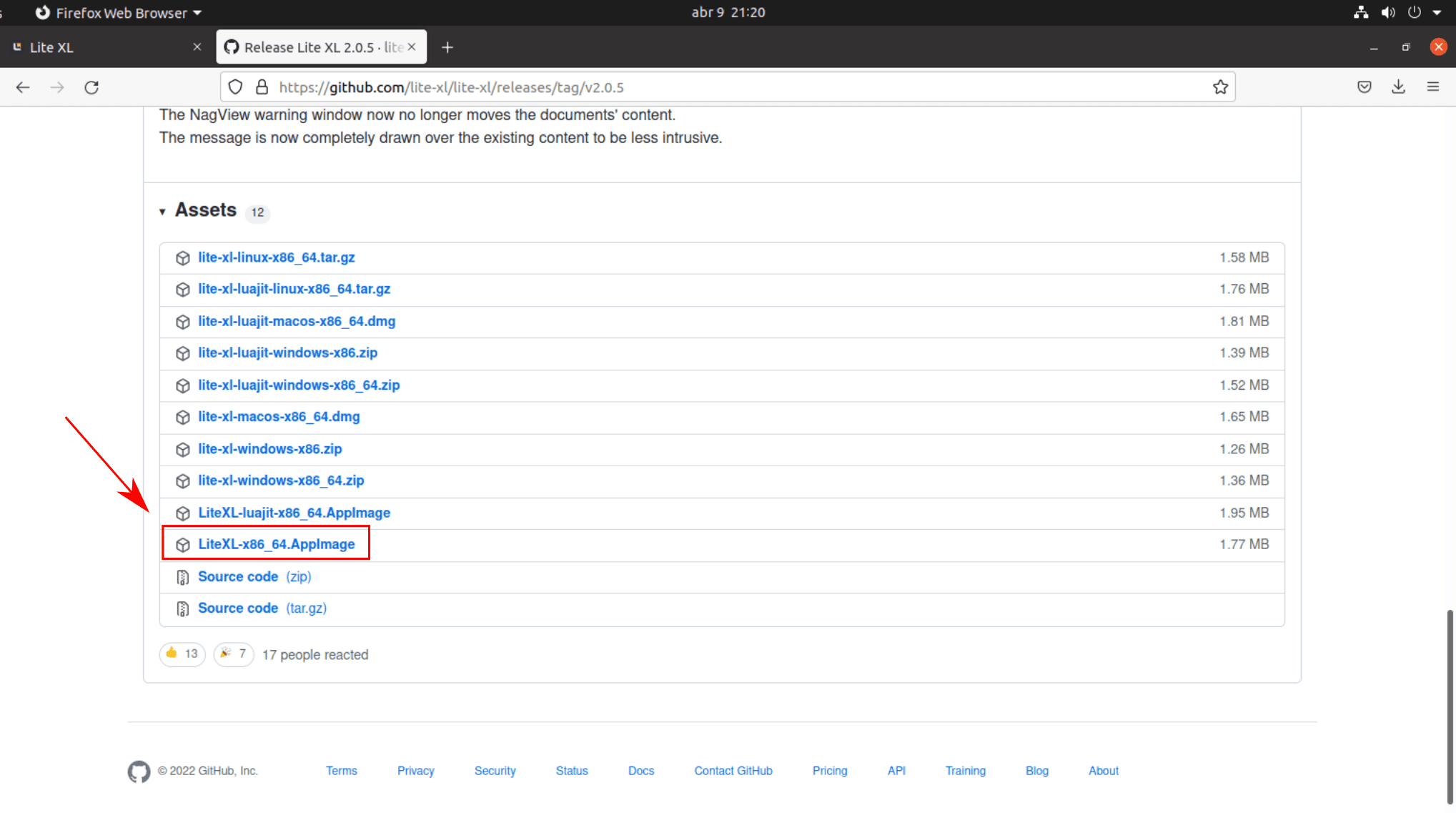
Task: Open the Firefox downloads panel
Action: tap(1397, 87)
